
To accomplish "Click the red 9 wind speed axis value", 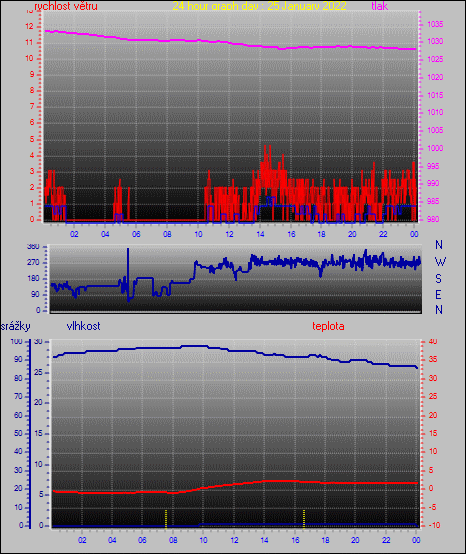I will coord(32,74).
